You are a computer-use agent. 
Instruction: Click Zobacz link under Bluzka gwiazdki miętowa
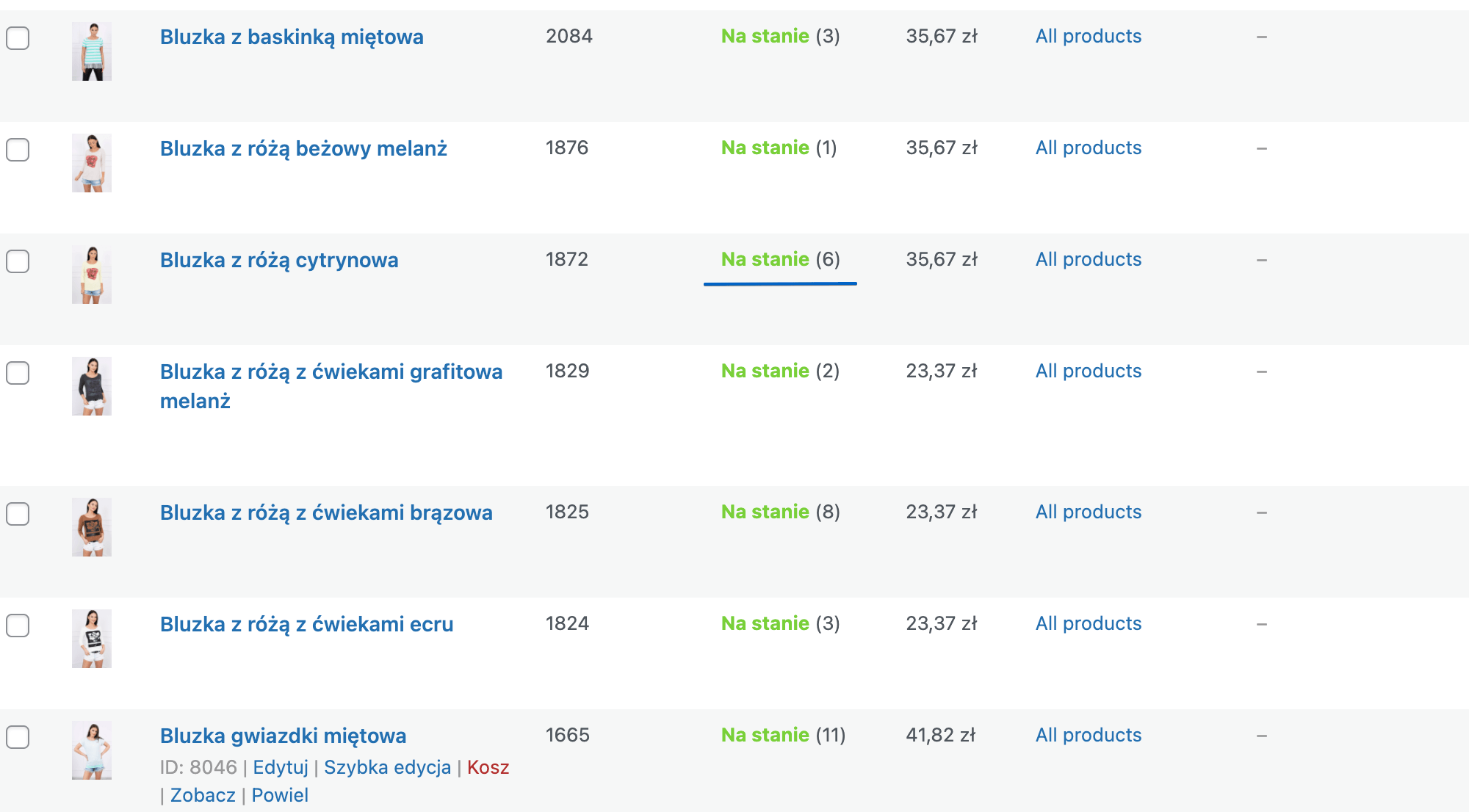point(203,795)
